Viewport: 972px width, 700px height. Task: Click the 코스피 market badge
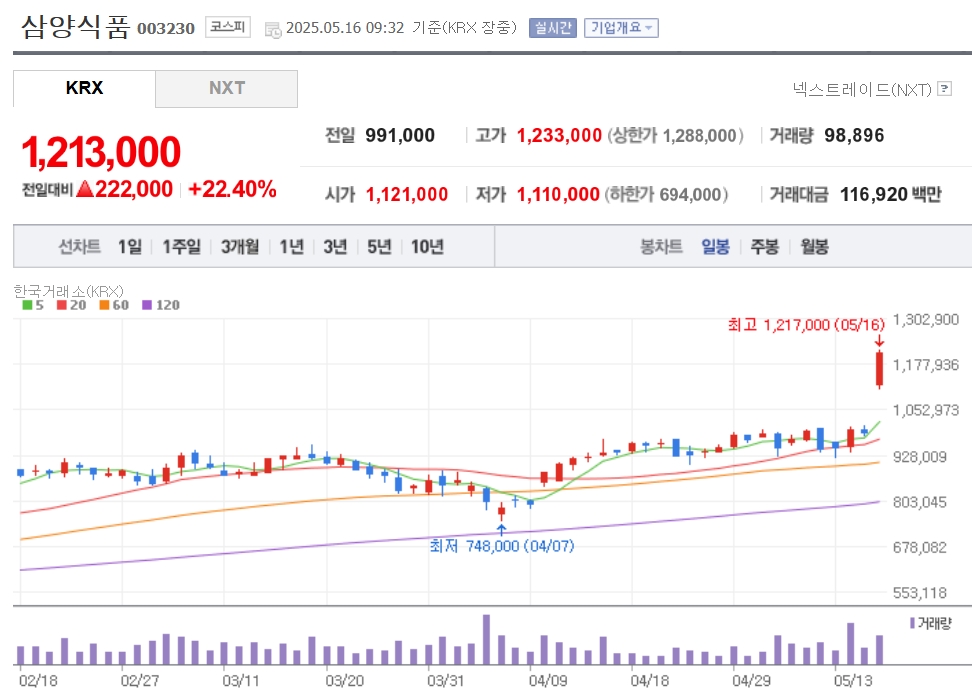[228, 27]
